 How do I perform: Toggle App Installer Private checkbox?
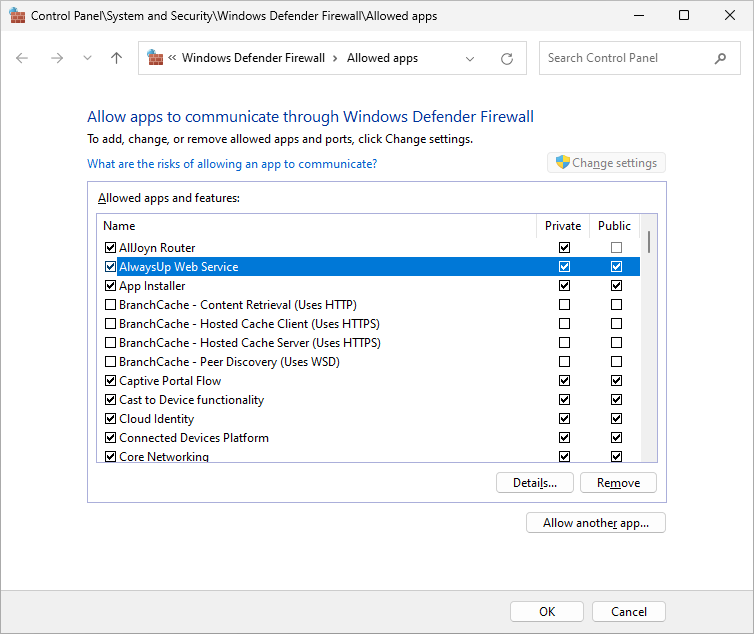564,286
